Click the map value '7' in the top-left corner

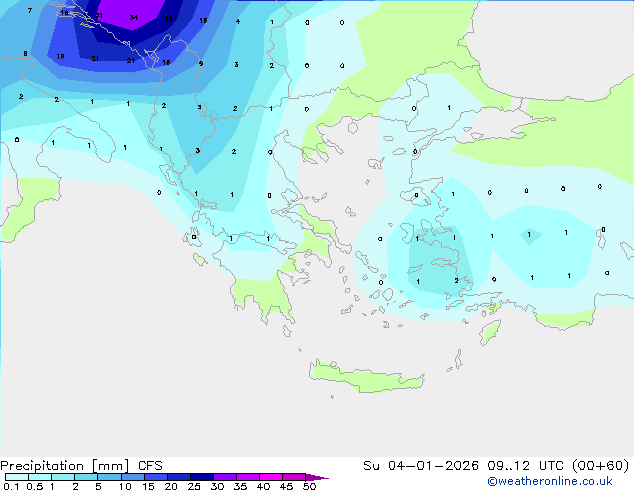pyautogui.click(x=30, y=11)
